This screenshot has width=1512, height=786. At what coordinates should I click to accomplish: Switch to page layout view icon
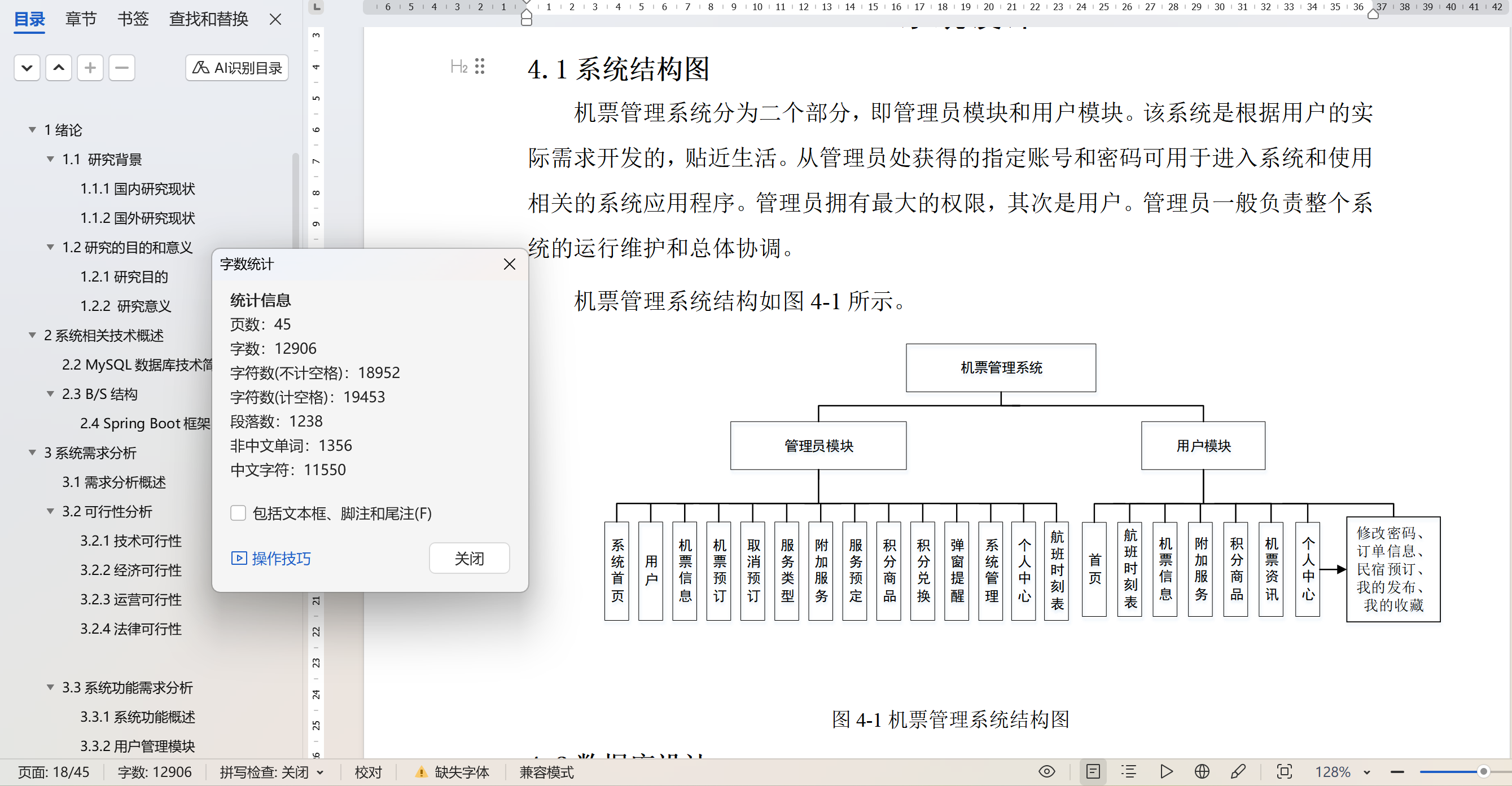click(x=1093, y=771)
